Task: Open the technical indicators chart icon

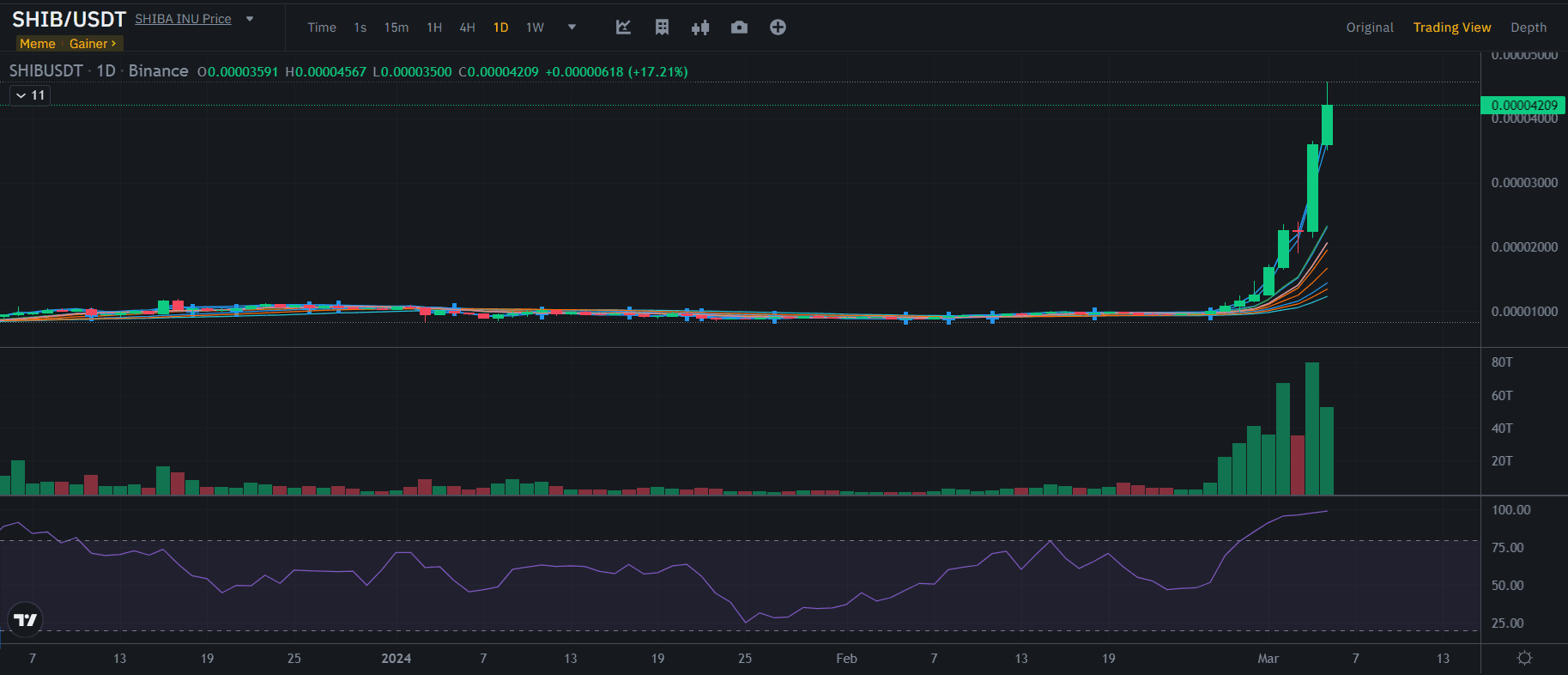Action: click(x=624, y=27)
